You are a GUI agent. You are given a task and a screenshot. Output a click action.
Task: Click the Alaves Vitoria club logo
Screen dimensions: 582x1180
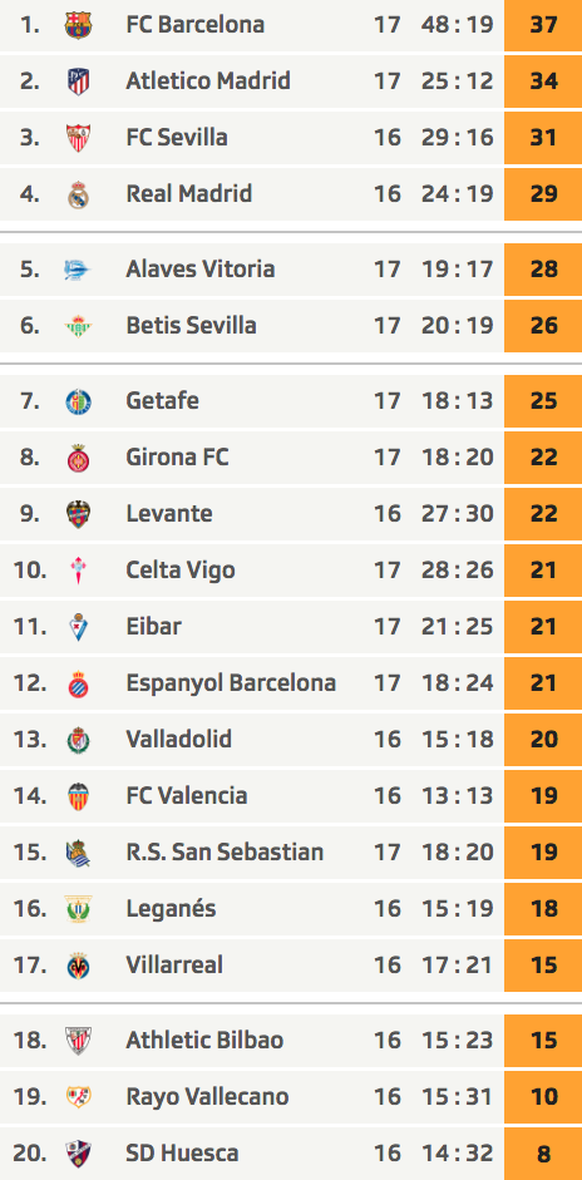(x=78, y=269)
